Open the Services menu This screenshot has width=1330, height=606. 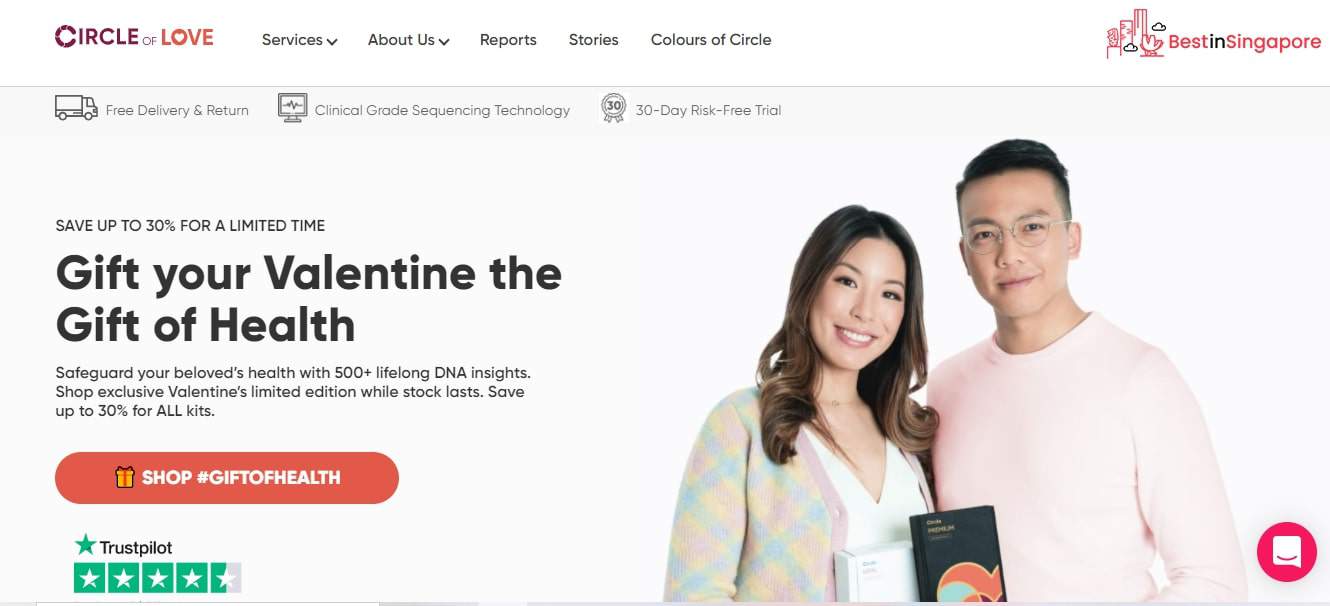coord(299,40)
